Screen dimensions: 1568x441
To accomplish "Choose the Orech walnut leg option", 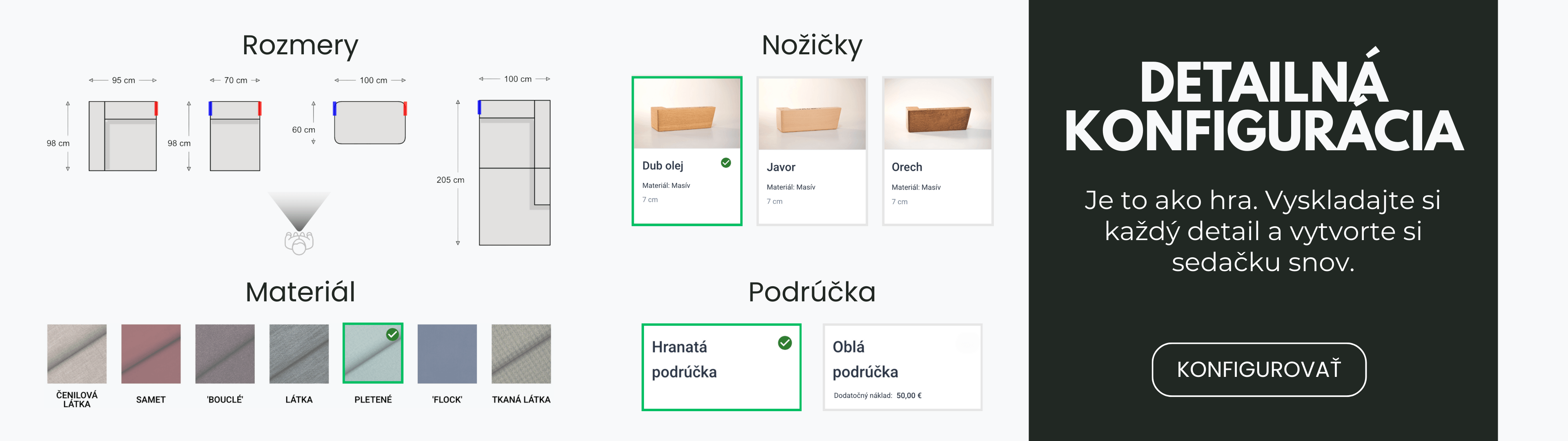I will pos(938,151).
